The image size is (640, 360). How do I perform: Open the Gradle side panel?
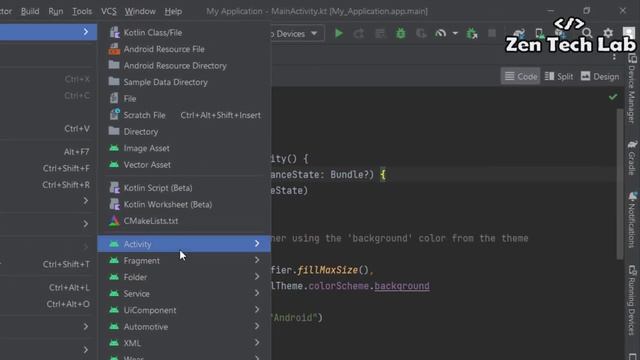tap(632, 158)
